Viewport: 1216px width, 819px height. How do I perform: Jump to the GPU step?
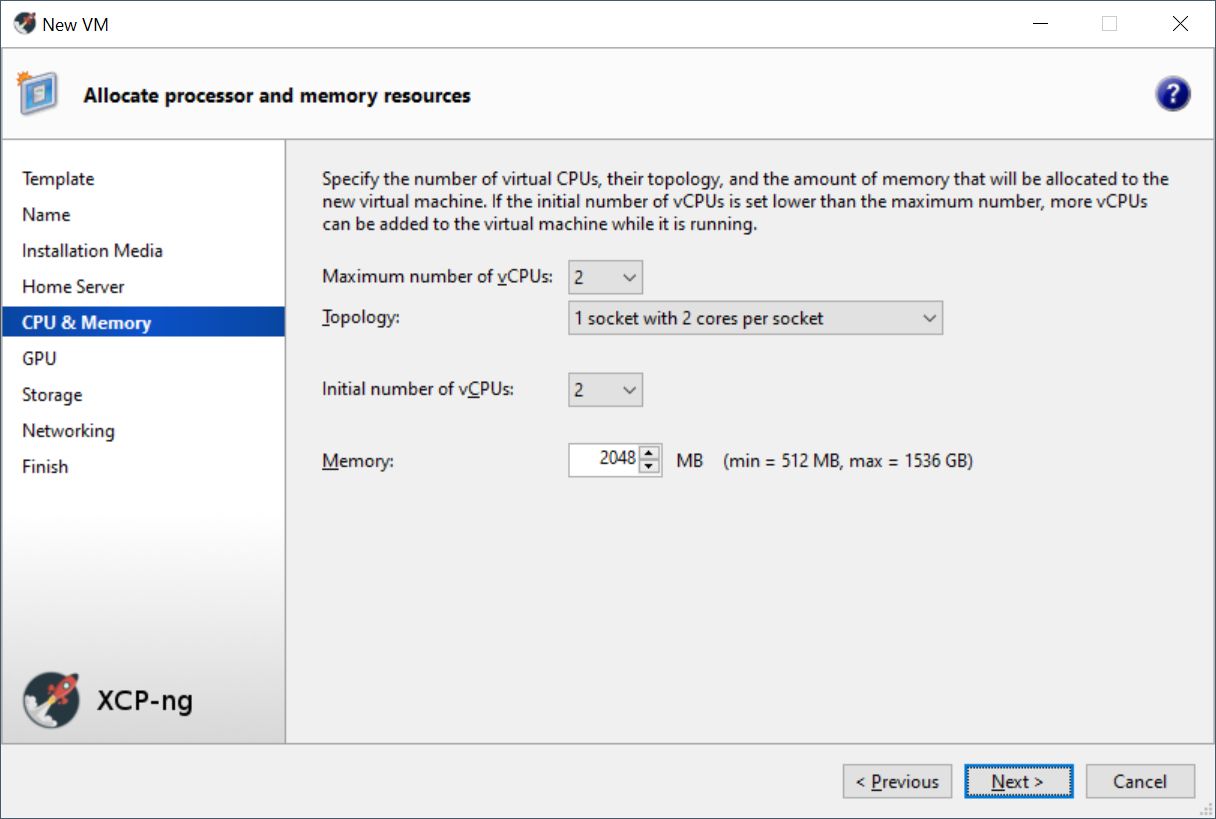click(x=39, y=359)
